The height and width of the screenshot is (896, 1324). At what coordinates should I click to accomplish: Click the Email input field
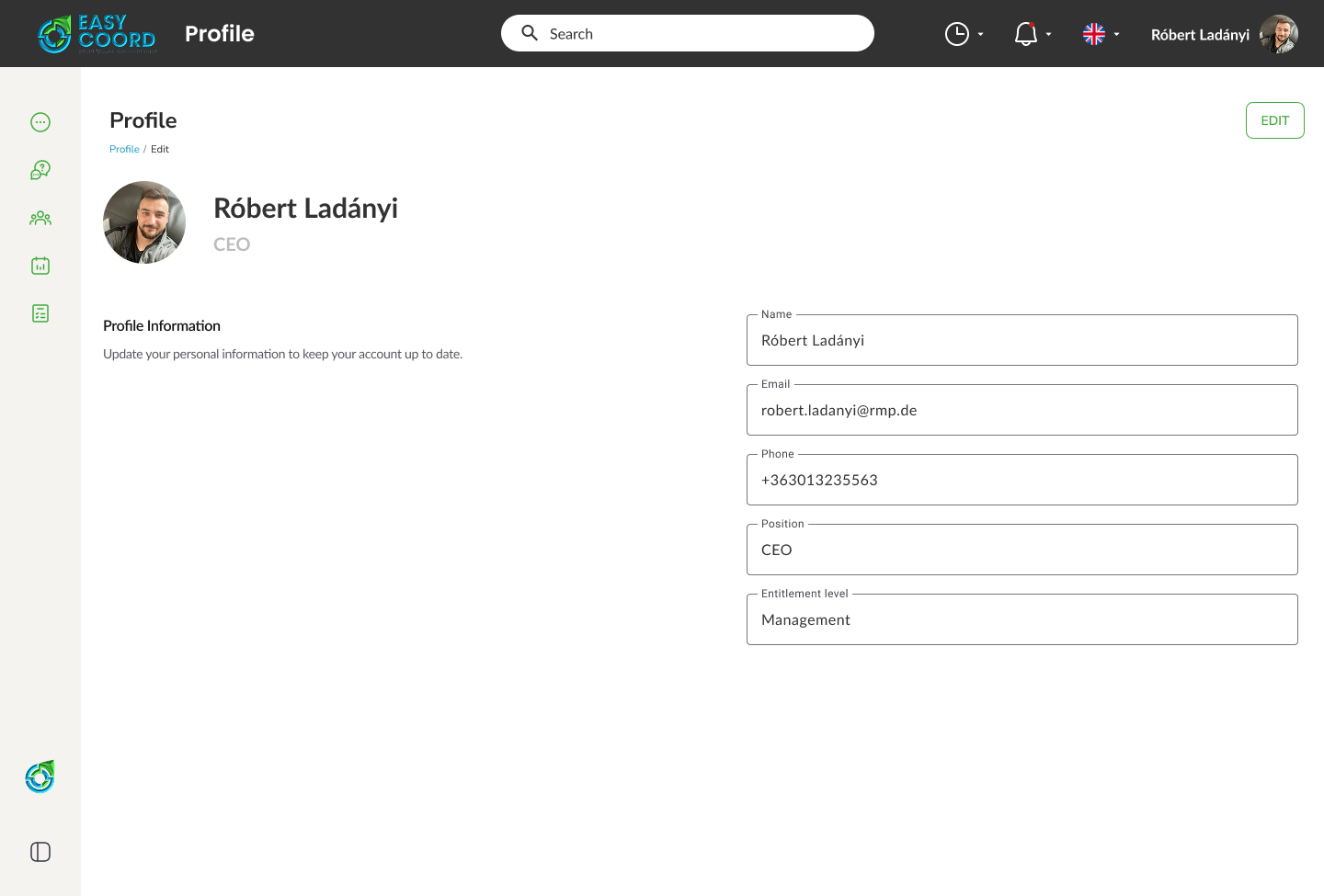coord(1022,410)
